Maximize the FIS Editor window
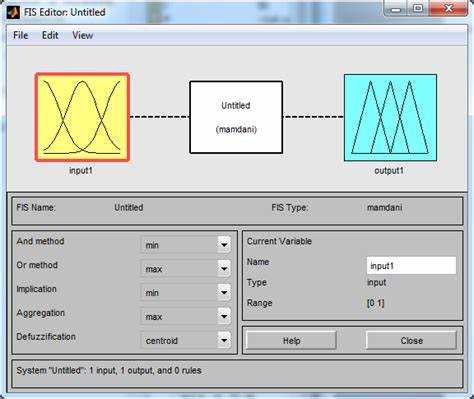 pos(418,8)
